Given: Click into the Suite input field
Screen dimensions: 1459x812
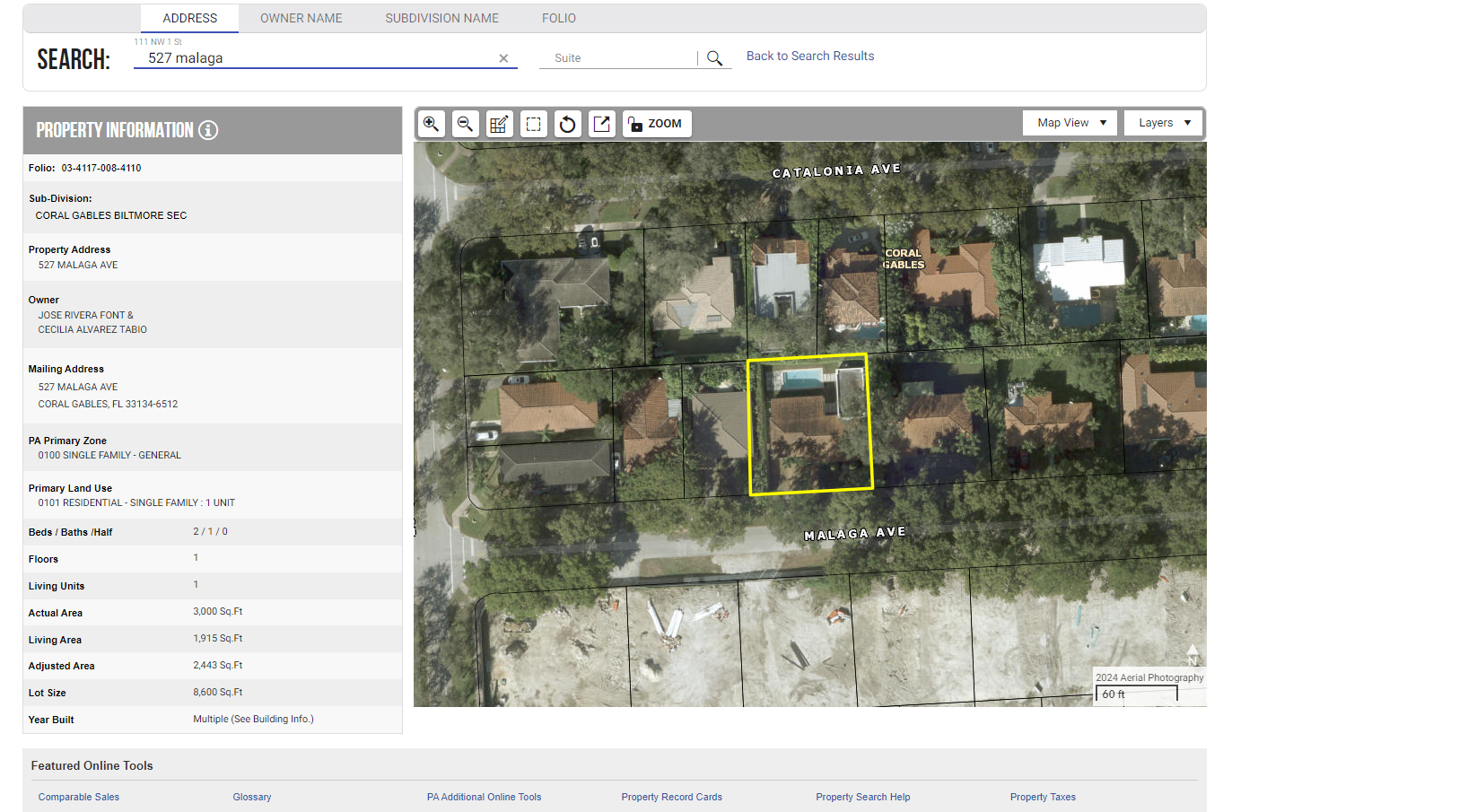Looking at the screenshot, I should click(x=619, y=58).
